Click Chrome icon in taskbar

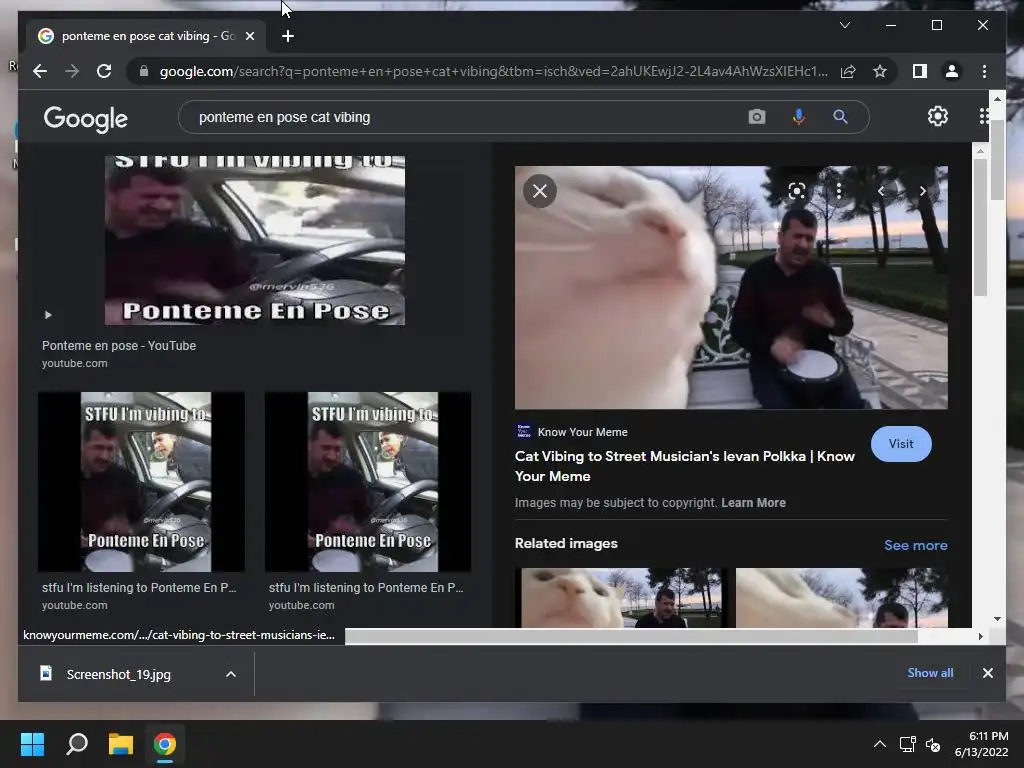point(165,744)
